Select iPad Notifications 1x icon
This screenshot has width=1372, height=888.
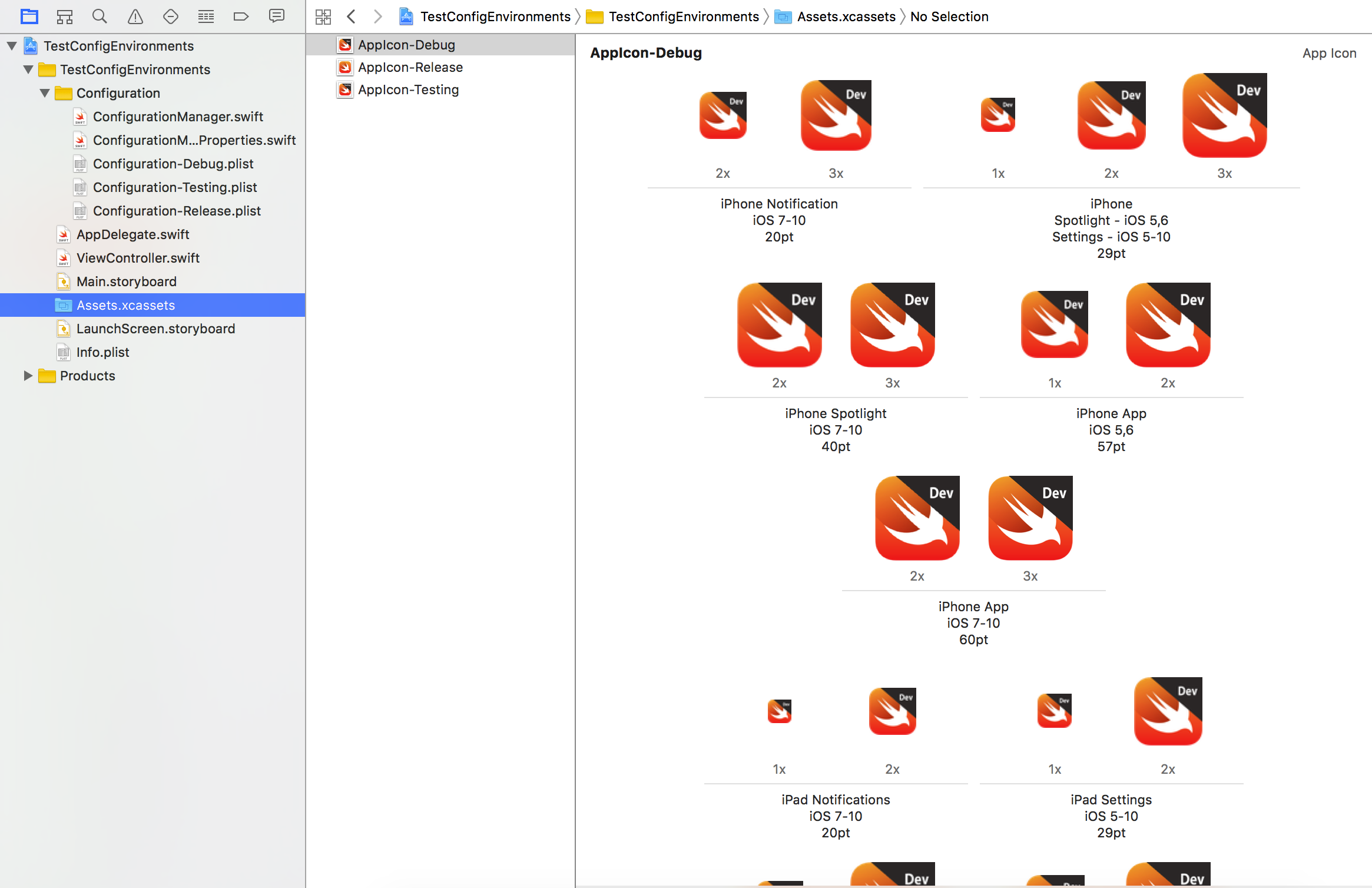pos(780,711)
